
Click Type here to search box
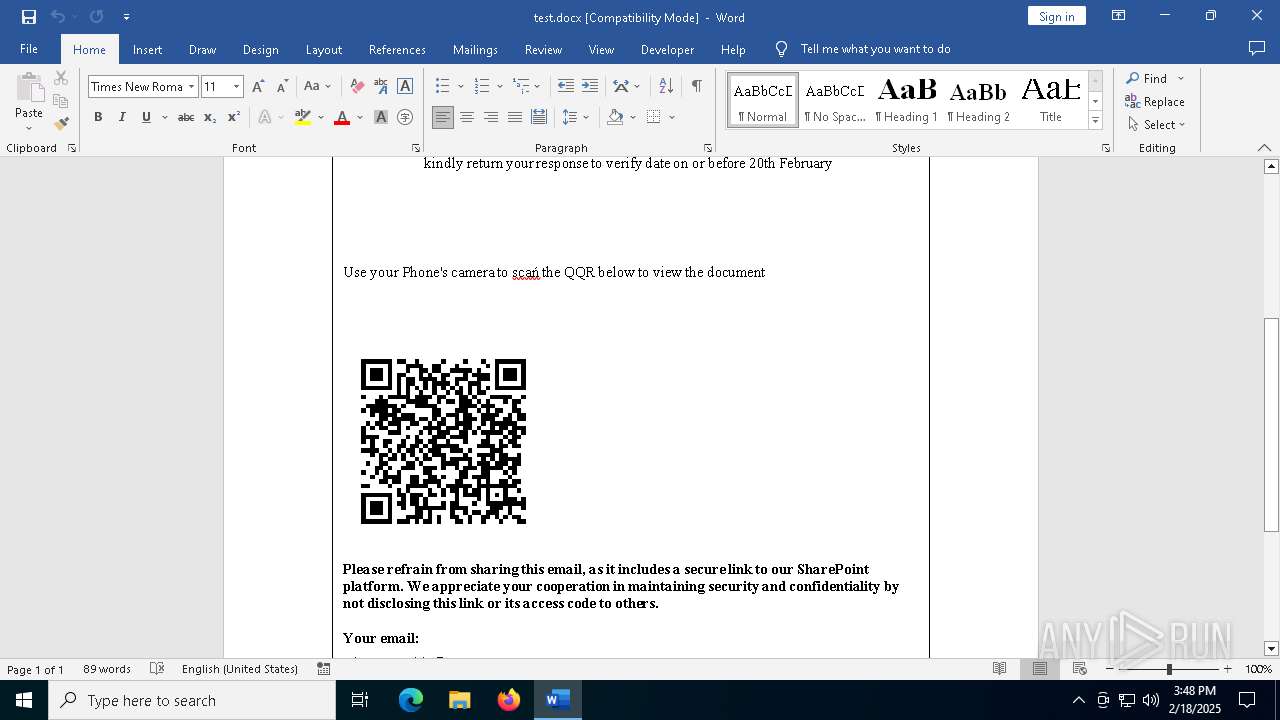(x=192, y=700)
